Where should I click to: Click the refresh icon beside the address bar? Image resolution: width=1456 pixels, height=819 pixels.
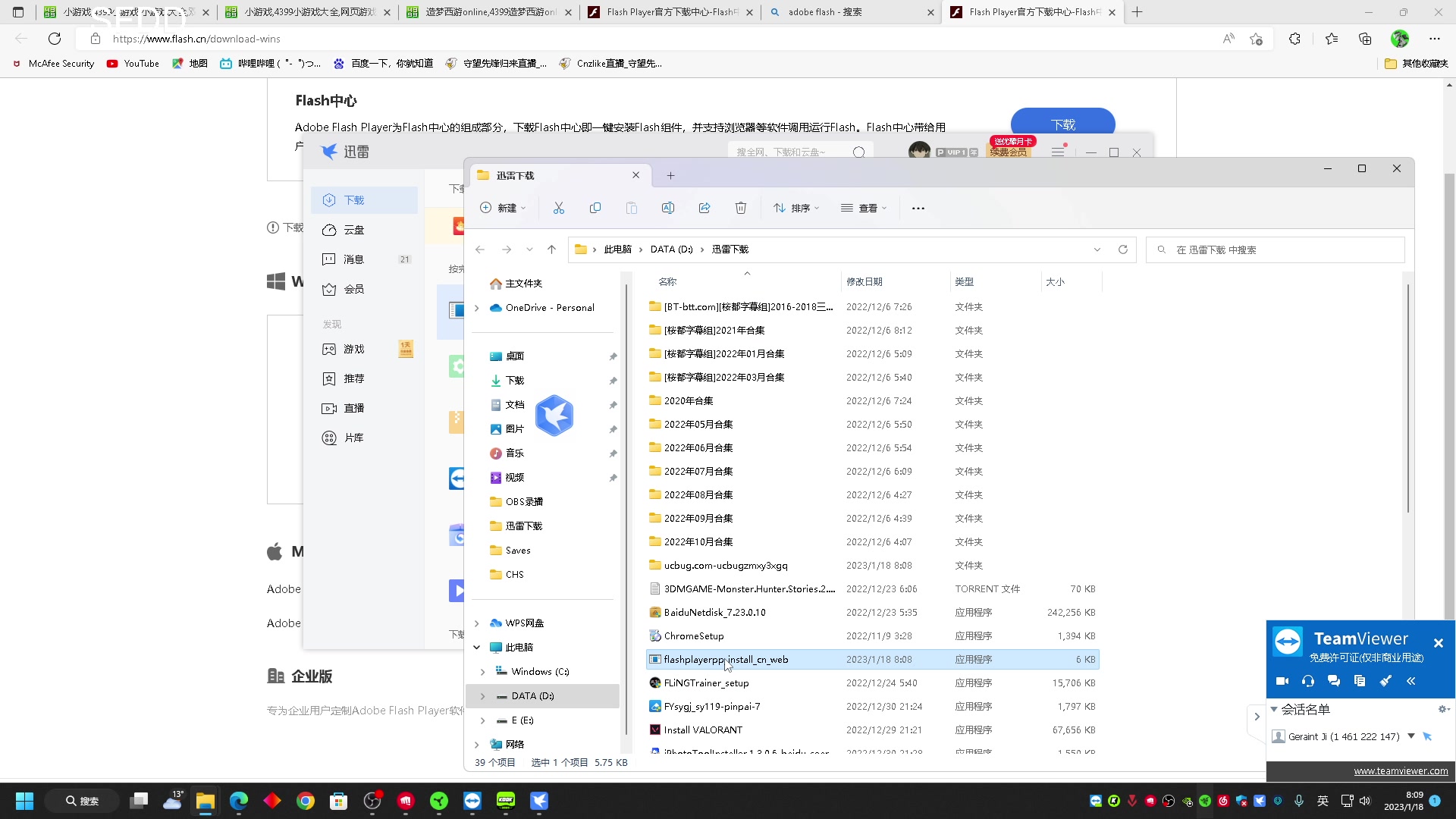(1123, 249)
